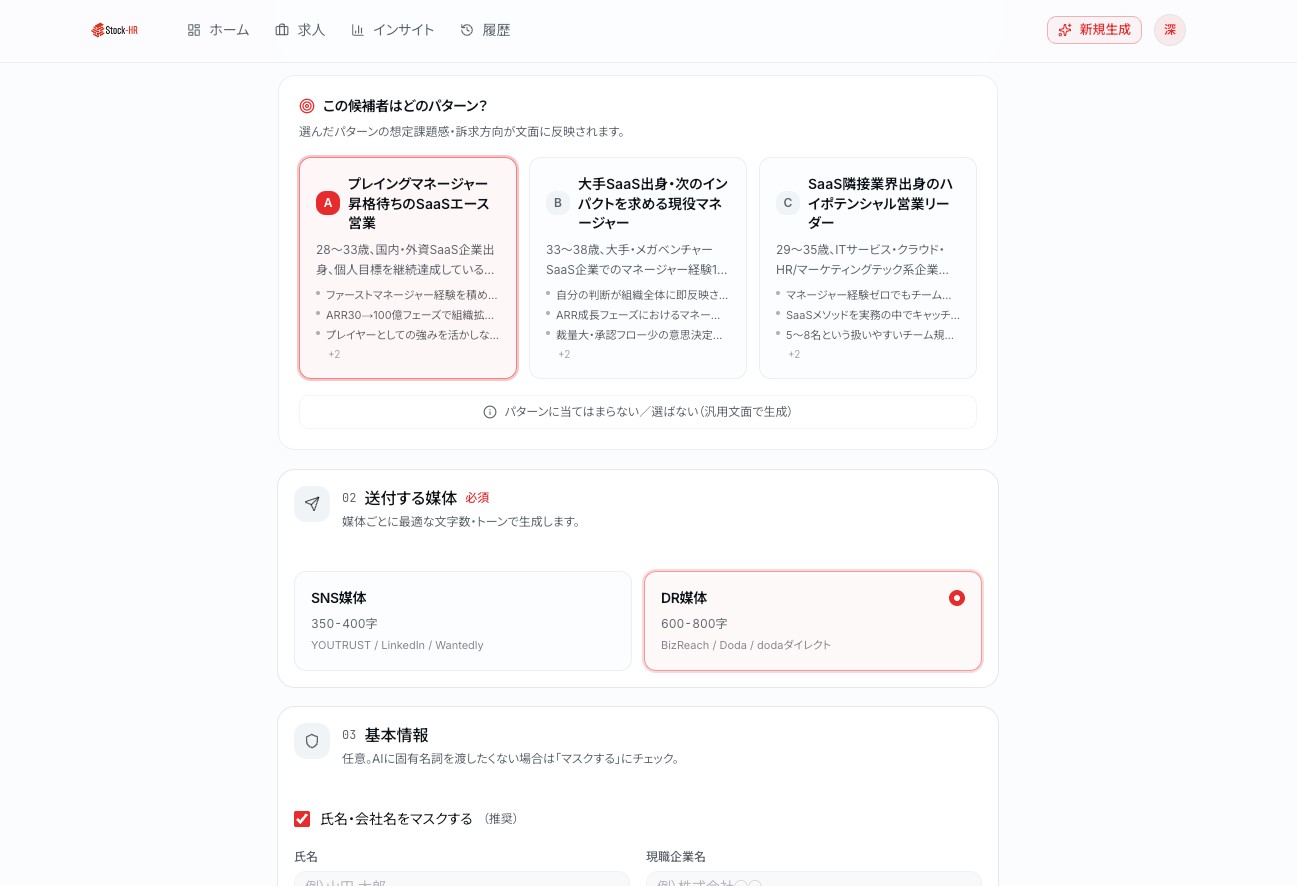The image size is (1297, 886).
Task: Click the (推奨) label
Action: [x=501, y=819]
